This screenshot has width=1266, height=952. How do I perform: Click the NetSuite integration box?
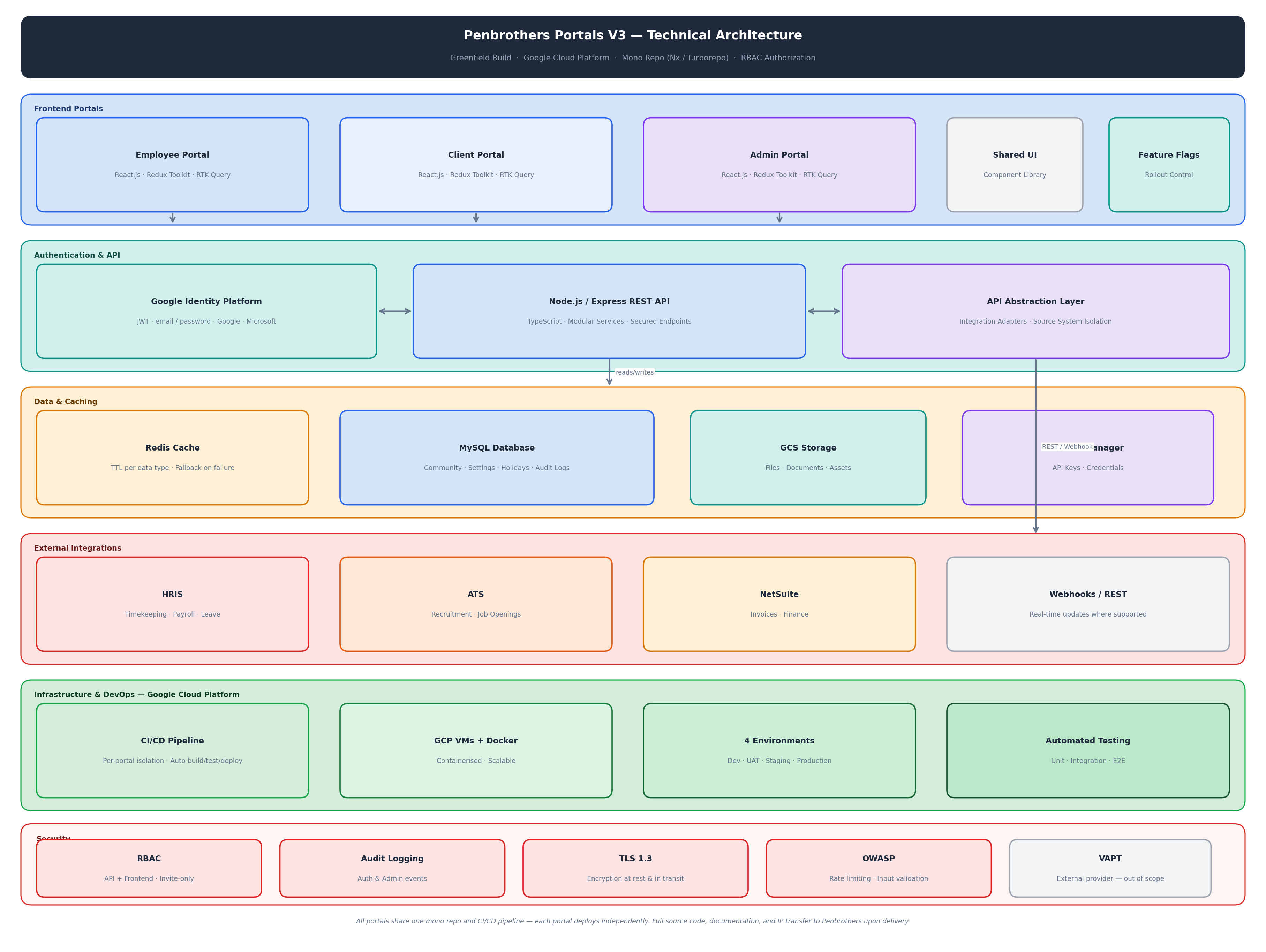779,604
